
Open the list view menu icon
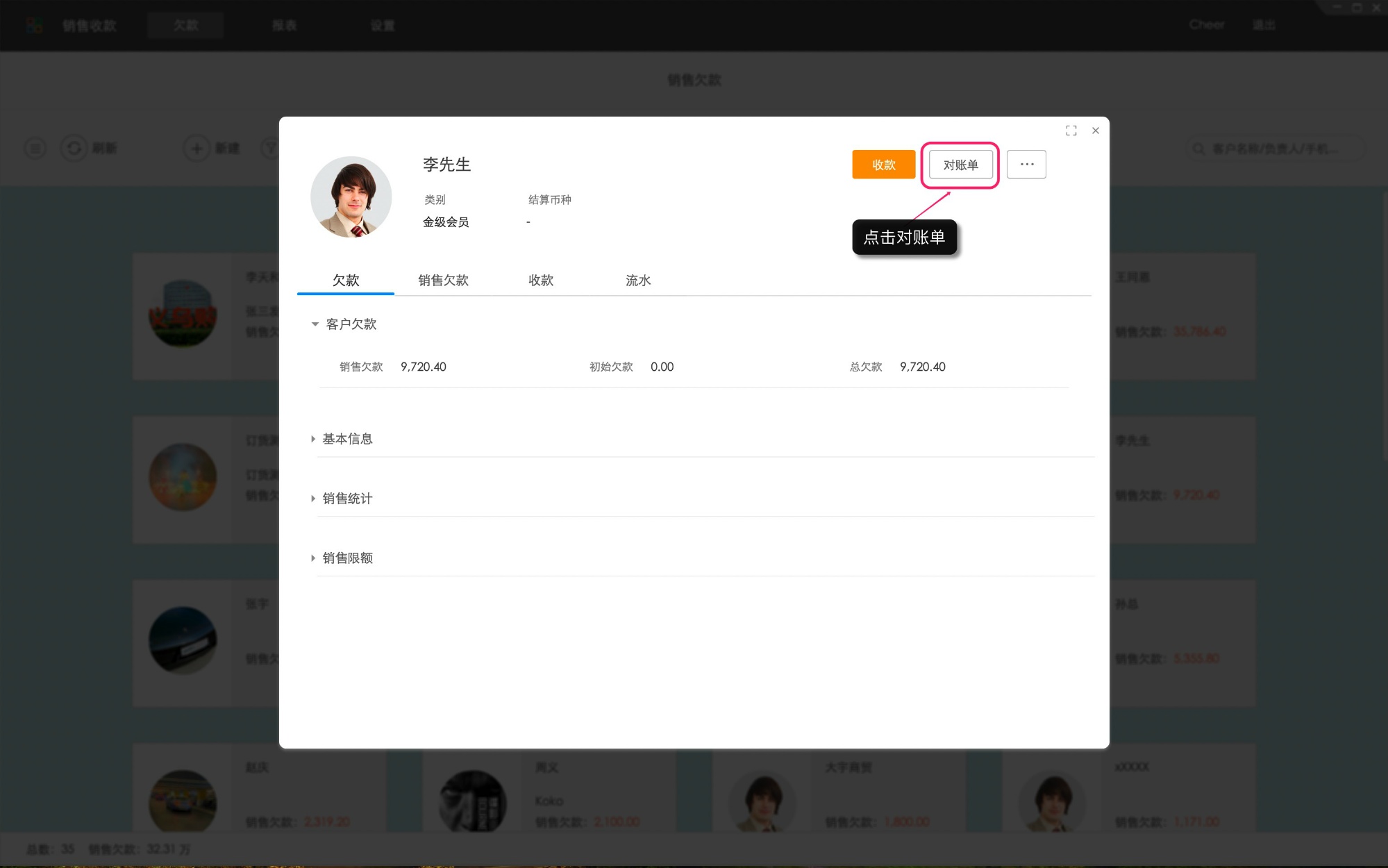click(35, 148)
